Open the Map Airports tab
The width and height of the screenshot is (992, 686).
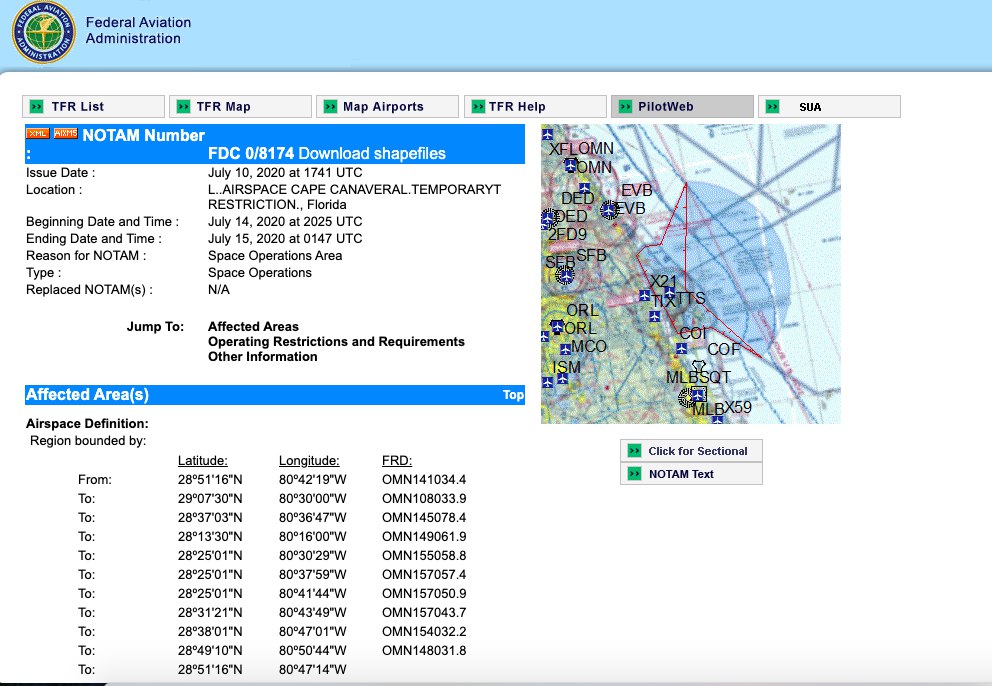(387, 106)
